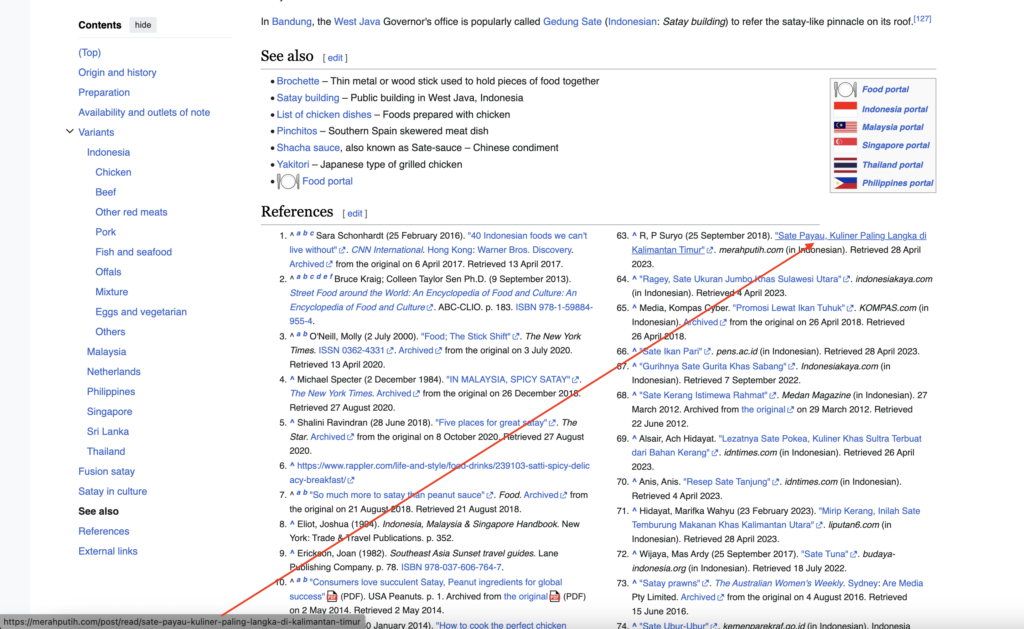Edit the See also section

335,57
